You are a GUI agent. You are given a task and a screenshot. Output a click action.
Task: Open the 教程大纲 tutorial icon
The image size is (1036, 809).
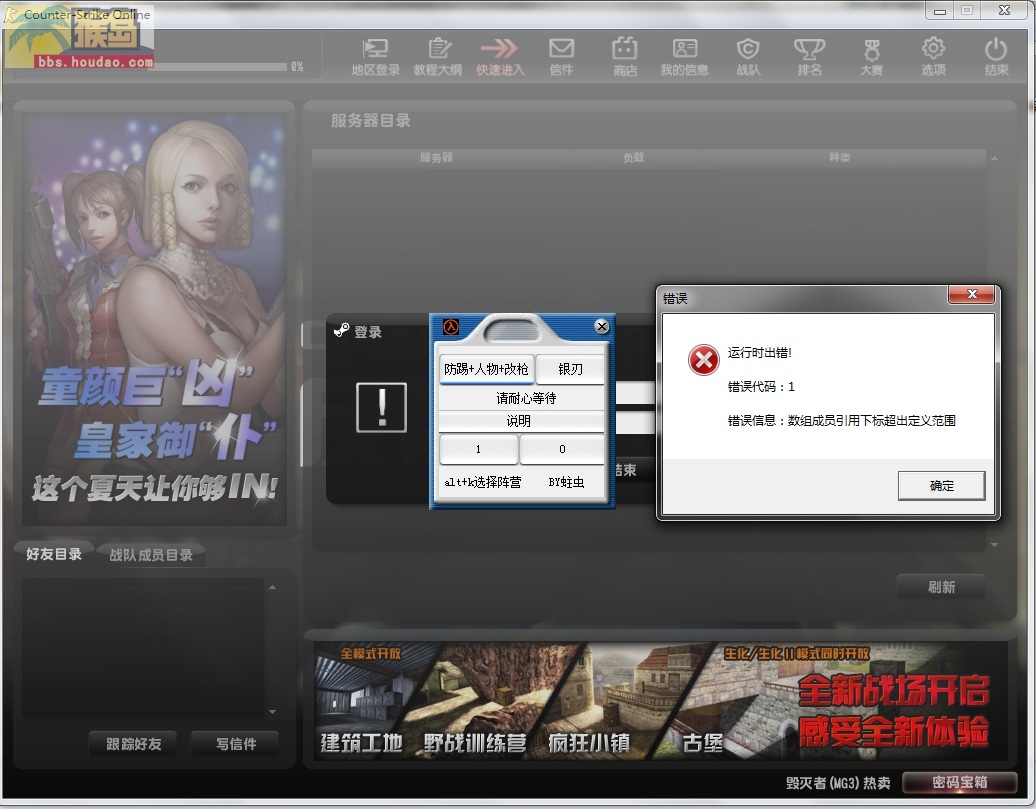(x=437, y=57)
